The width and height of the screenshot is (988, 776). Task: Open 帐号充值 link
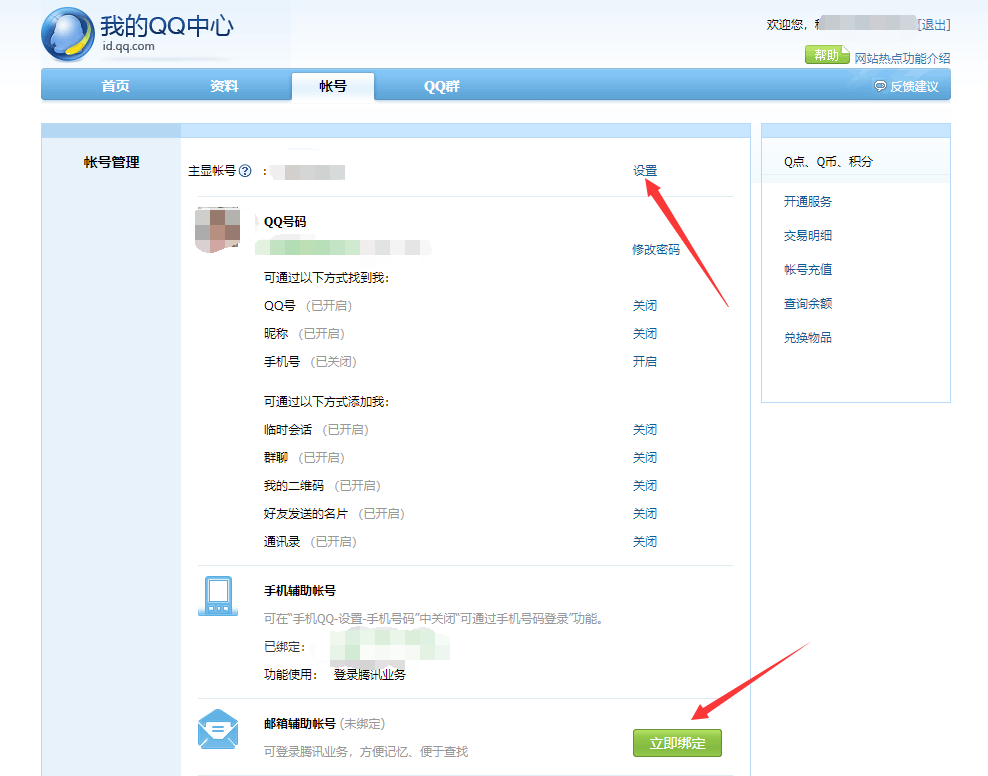[x=808, y=270]
